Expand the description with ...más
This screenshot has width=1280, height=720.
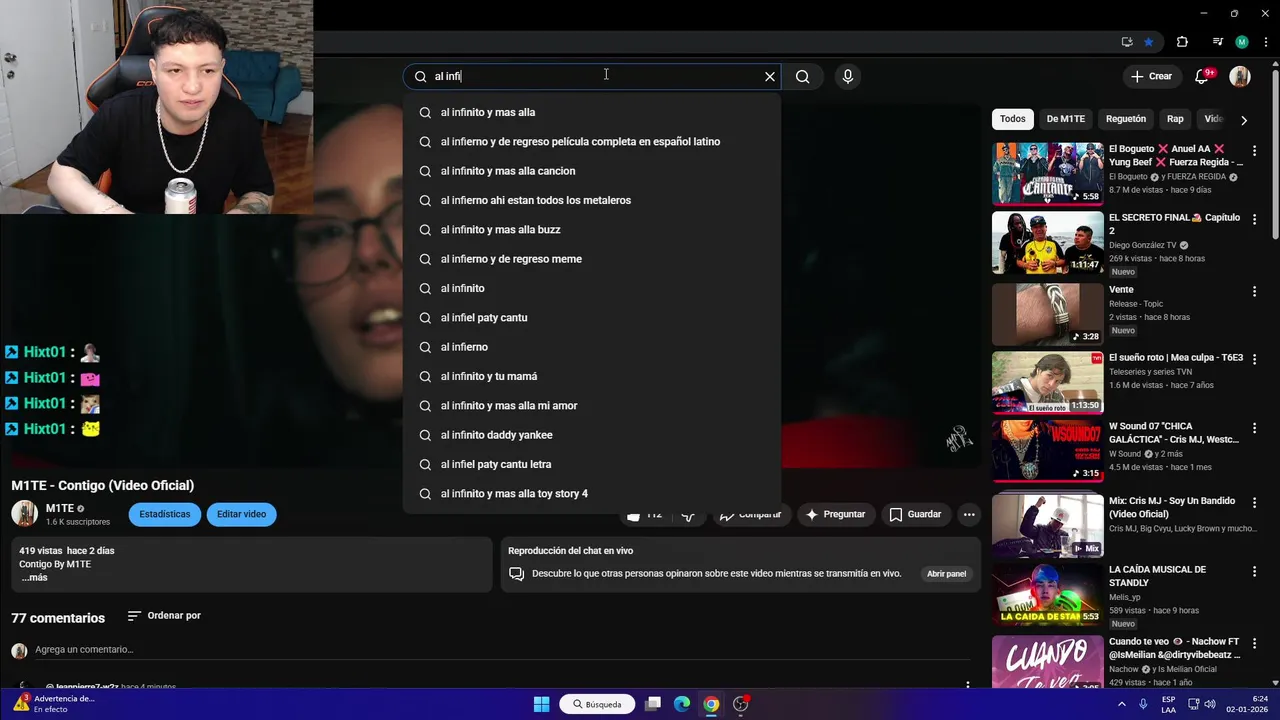point(35,578)
